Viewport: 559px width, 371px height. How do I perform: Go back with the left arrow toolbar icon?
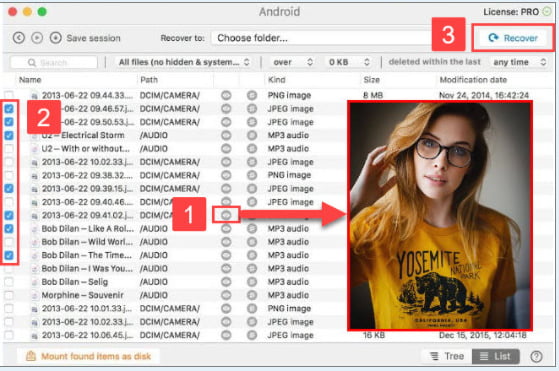coord(19,38)
